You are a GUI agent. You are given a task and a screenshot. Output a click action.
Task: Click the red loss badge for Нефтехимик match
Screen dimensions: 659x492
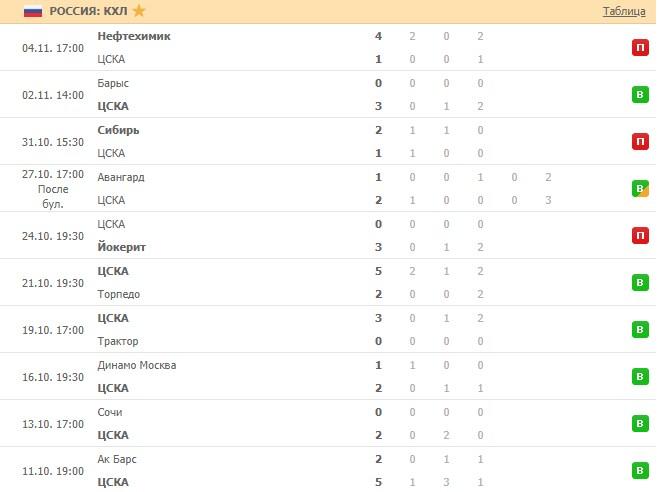[x=640, y=48]
